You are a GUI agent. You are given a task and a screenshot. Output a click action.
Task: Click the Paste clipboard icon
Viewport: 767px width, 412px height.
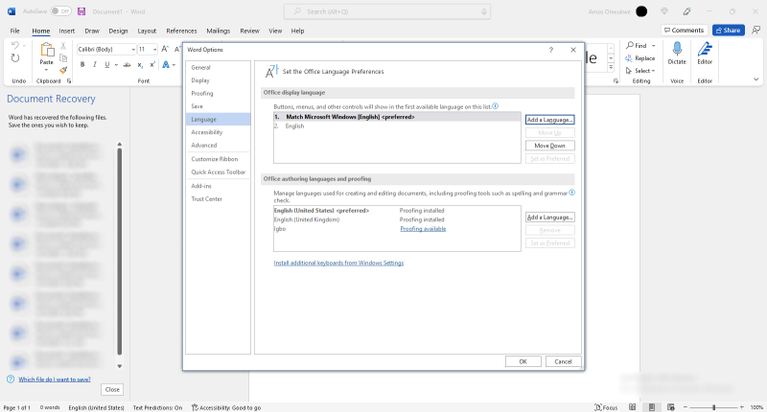click(46, 50)
